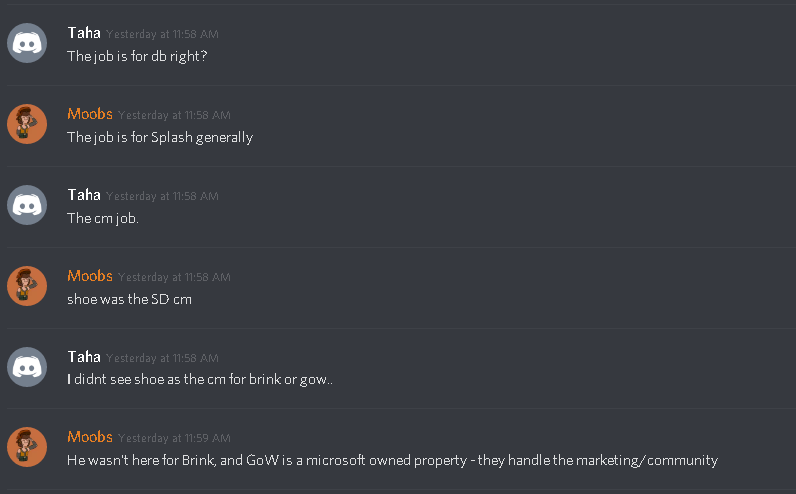This screenshot has width=796, height=494.
Task: Click Moobs username above the GoW microsoft message
Action: [x=90, y=437]
